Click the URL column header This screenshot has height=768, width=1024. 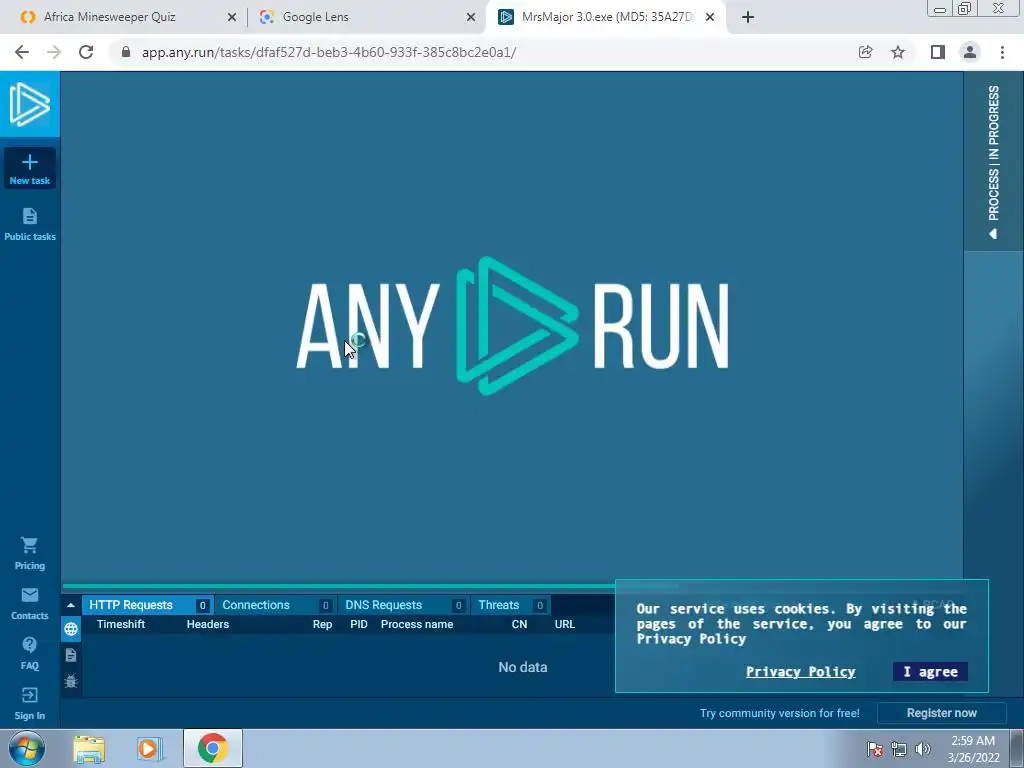click(x=565, y=624)
